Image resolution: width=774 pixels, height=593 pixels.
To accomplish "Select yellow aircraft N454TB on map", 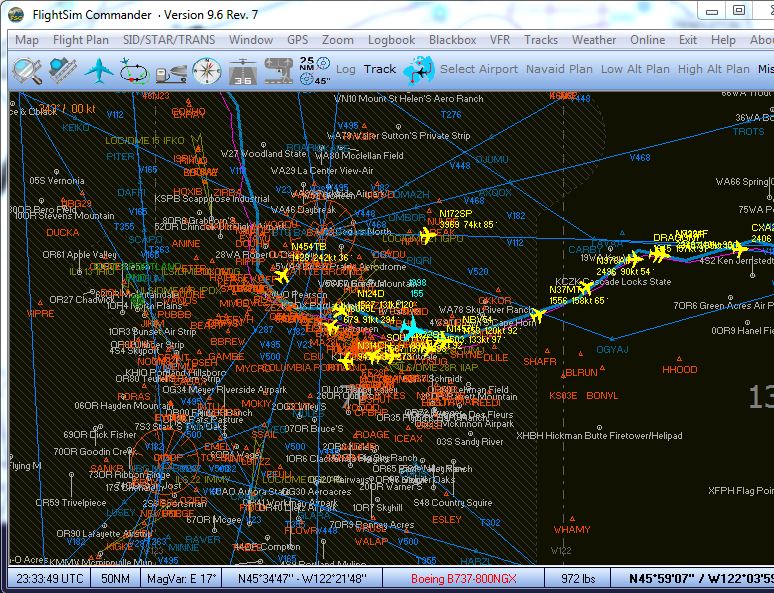I will 282,275.
